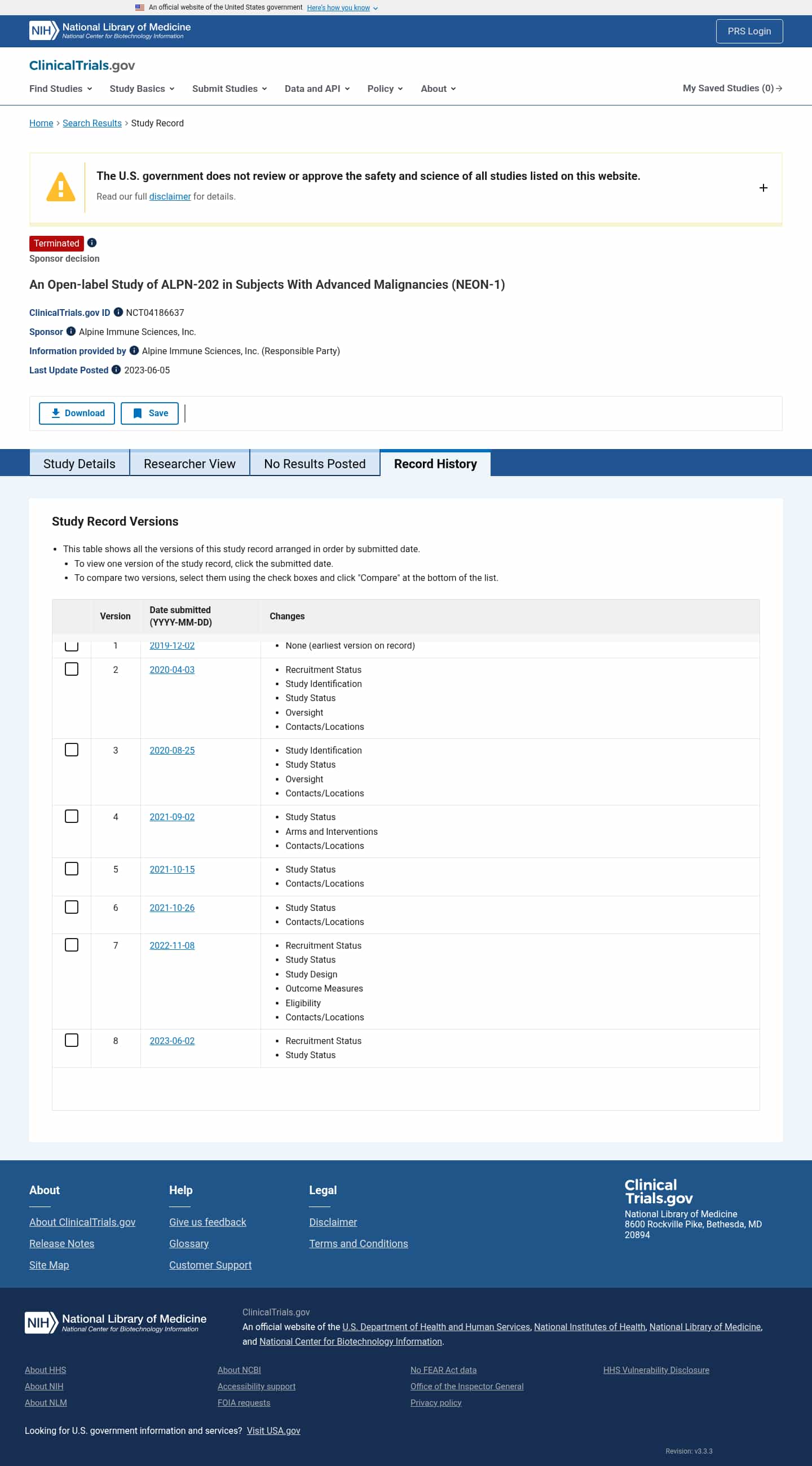Open the Privacy policy link

436,1403
